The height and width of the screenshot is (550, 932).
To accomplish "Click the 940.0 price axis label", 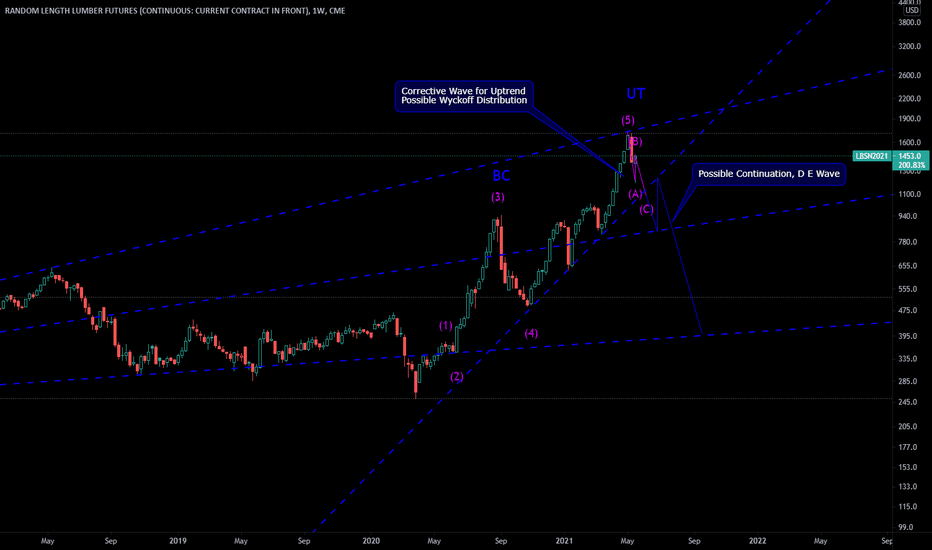I will point(908,216).
